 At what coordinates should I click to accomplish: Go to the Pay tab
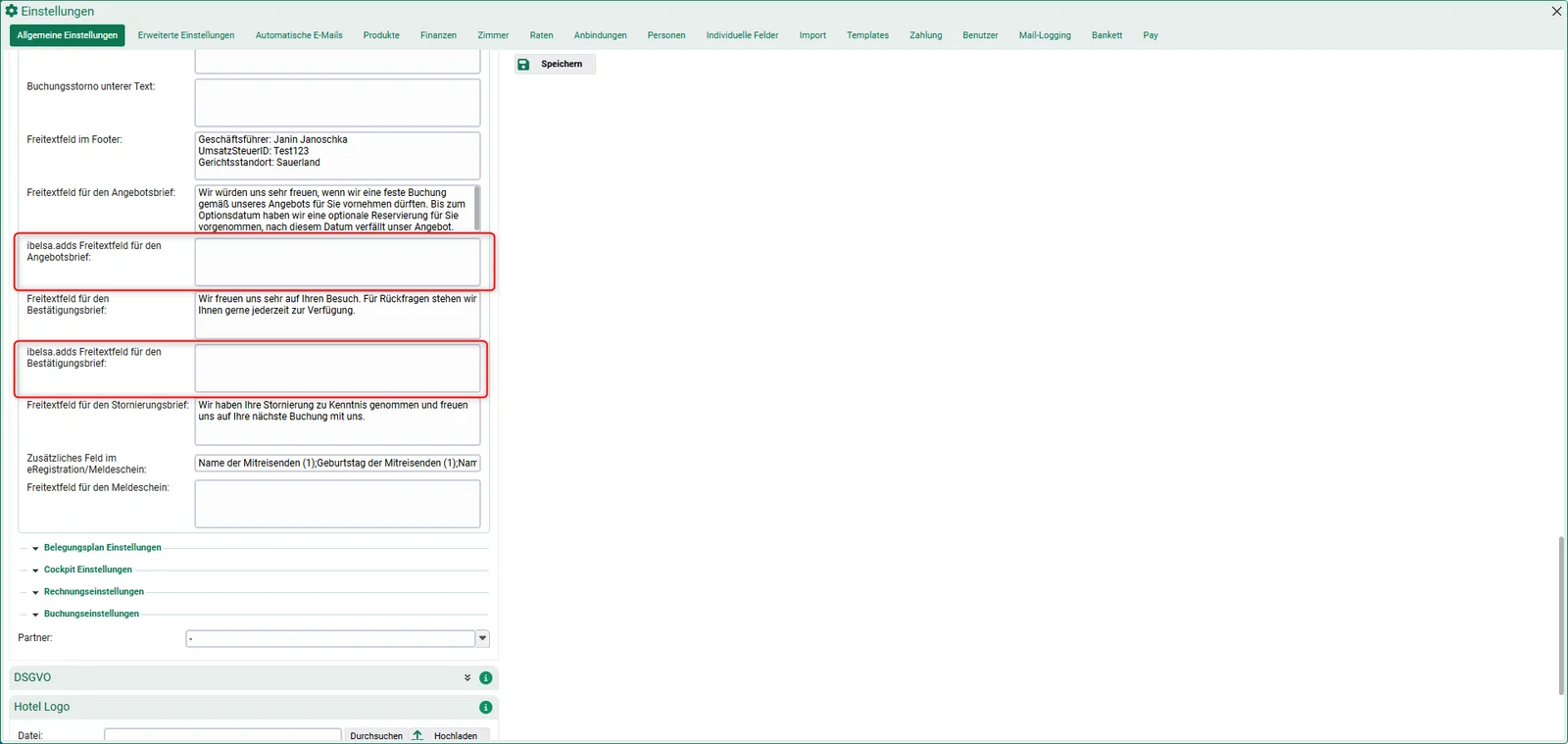coord(1151,35)
